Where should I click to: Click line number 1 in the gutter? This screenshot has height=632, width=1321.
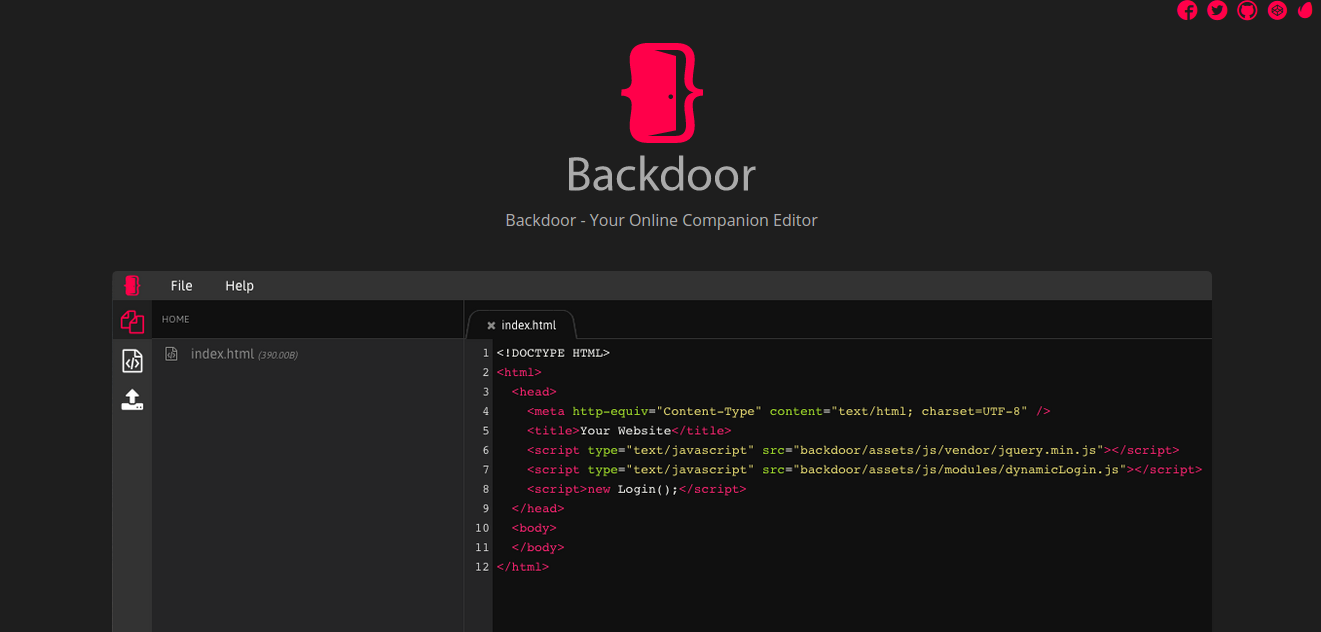point(485,353)
